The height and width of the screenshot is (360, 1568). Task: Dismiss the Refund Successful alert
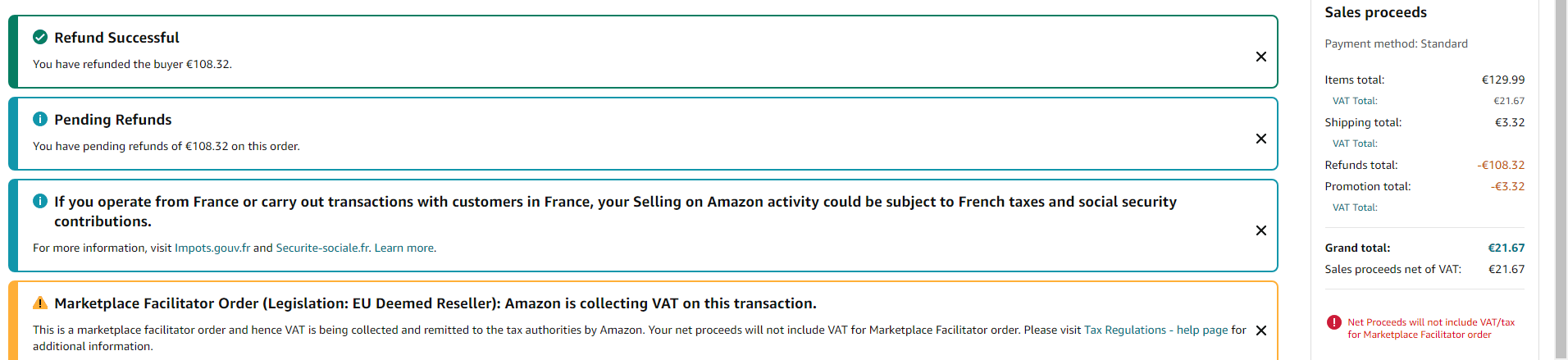[1260, 57]
